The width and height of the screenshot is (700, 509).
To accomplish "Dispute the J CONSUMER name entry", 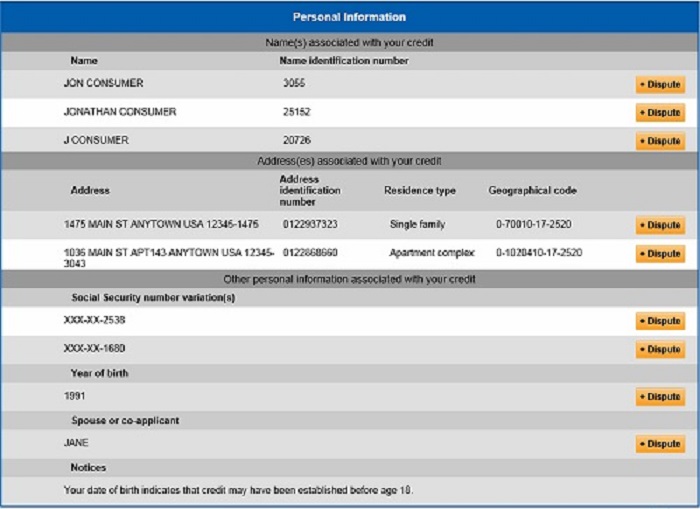I will click(x=660, y=141).
